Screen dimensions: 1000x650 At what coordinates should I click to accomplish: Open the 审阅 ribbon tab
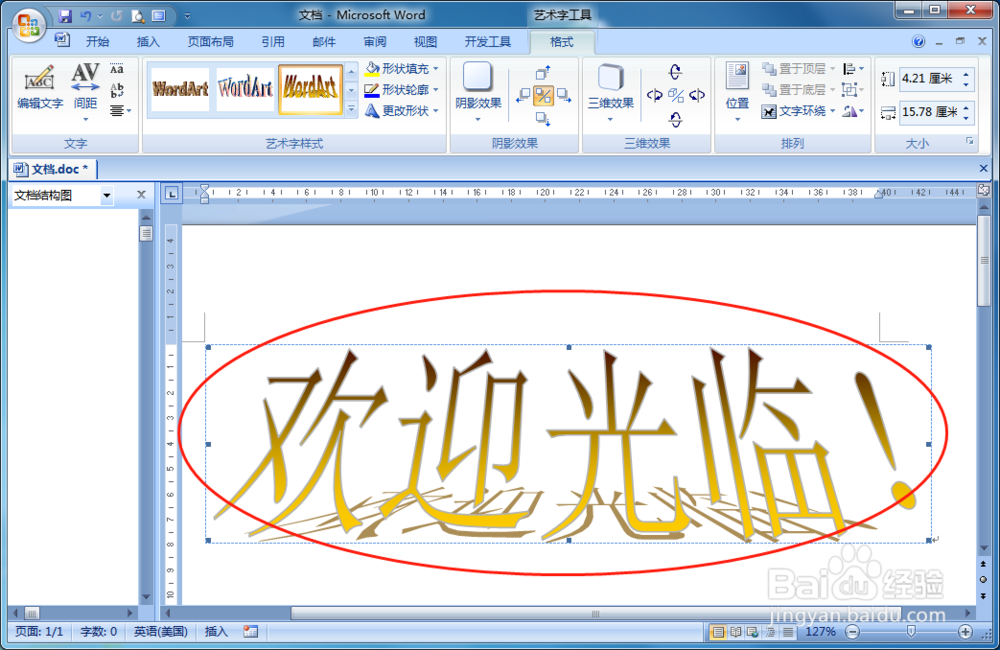(x=374, y=41)
